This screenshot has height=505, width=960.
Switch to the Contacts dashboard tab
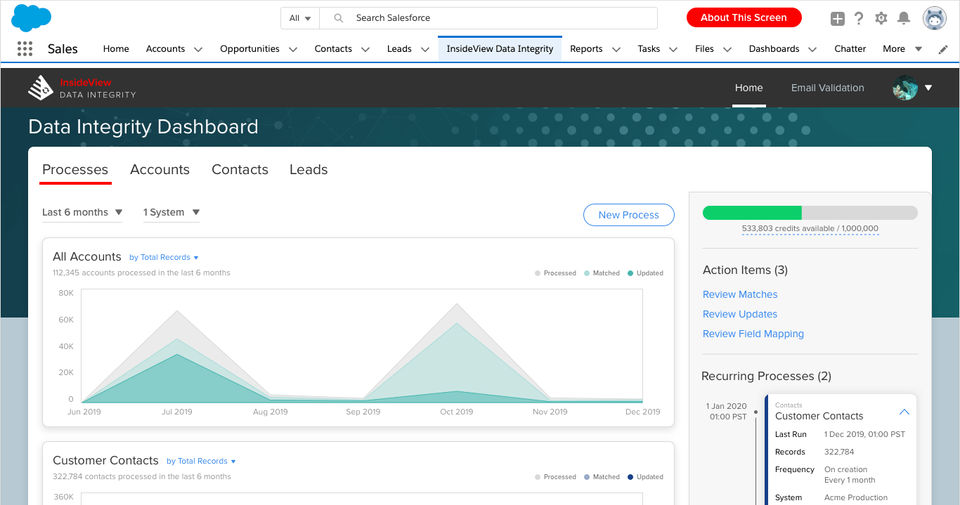click(x=239, y=170)
